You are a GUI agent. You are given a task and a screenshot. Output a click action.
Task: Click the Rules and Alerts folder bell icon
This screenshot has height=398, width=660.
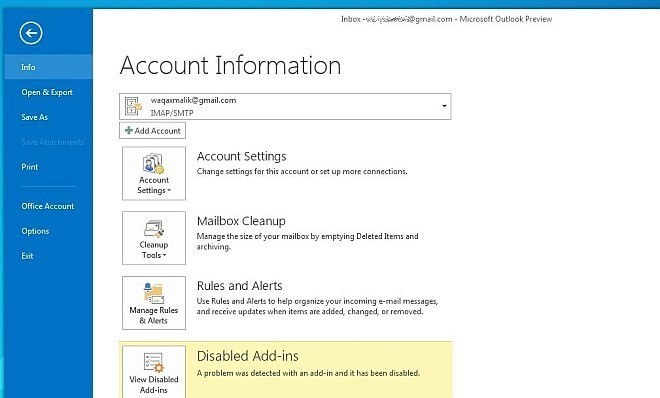[x=153, y=293]
